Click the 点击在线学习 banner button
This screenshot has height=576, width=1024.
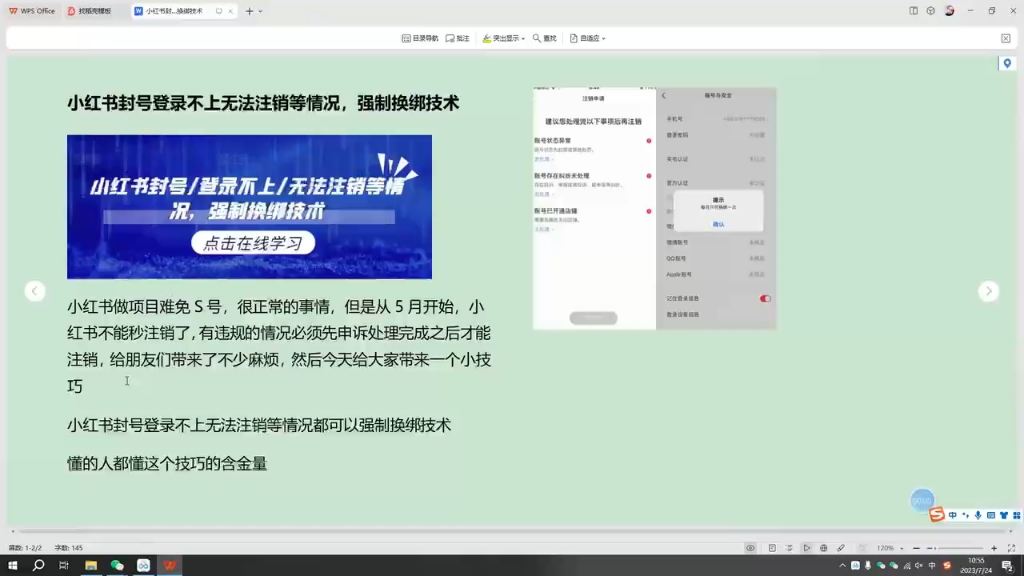click(253, 243)
